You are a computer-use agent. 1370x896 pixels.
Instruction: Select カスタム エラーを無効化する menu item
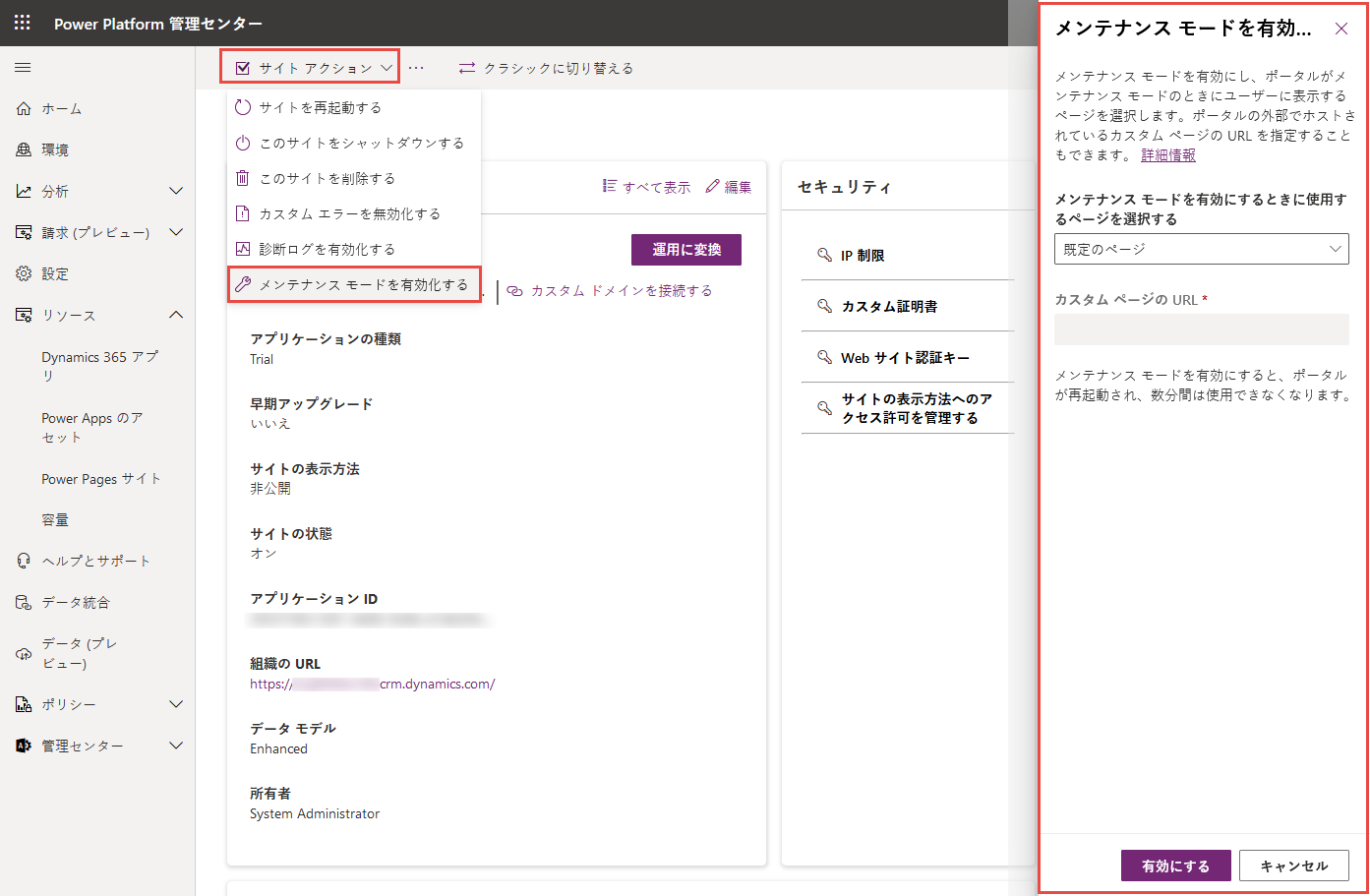(x=354, y=213)
